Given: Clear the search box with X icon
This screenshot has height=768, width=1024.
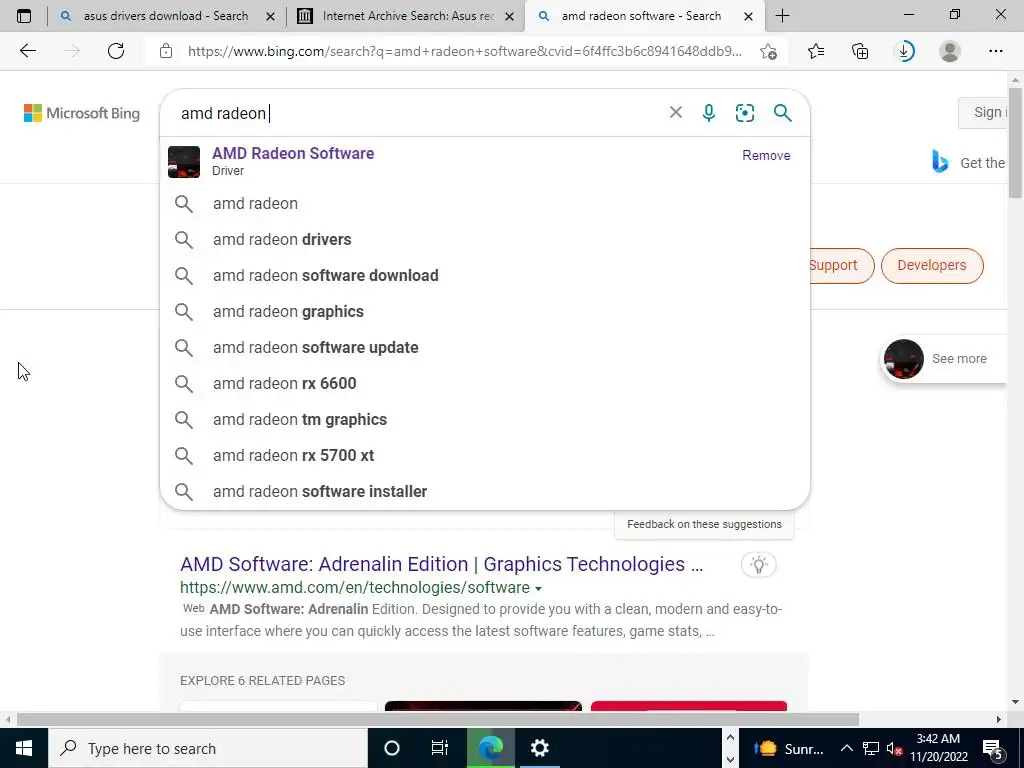Looking at the screenshot, I should pos(676,112).
